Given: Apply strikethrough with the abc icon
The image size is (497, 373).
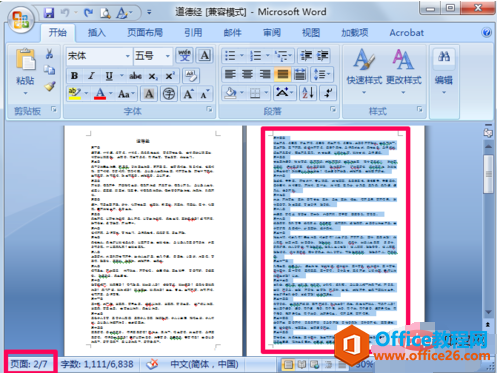Looking at the screenshot, I should point(135,76).
